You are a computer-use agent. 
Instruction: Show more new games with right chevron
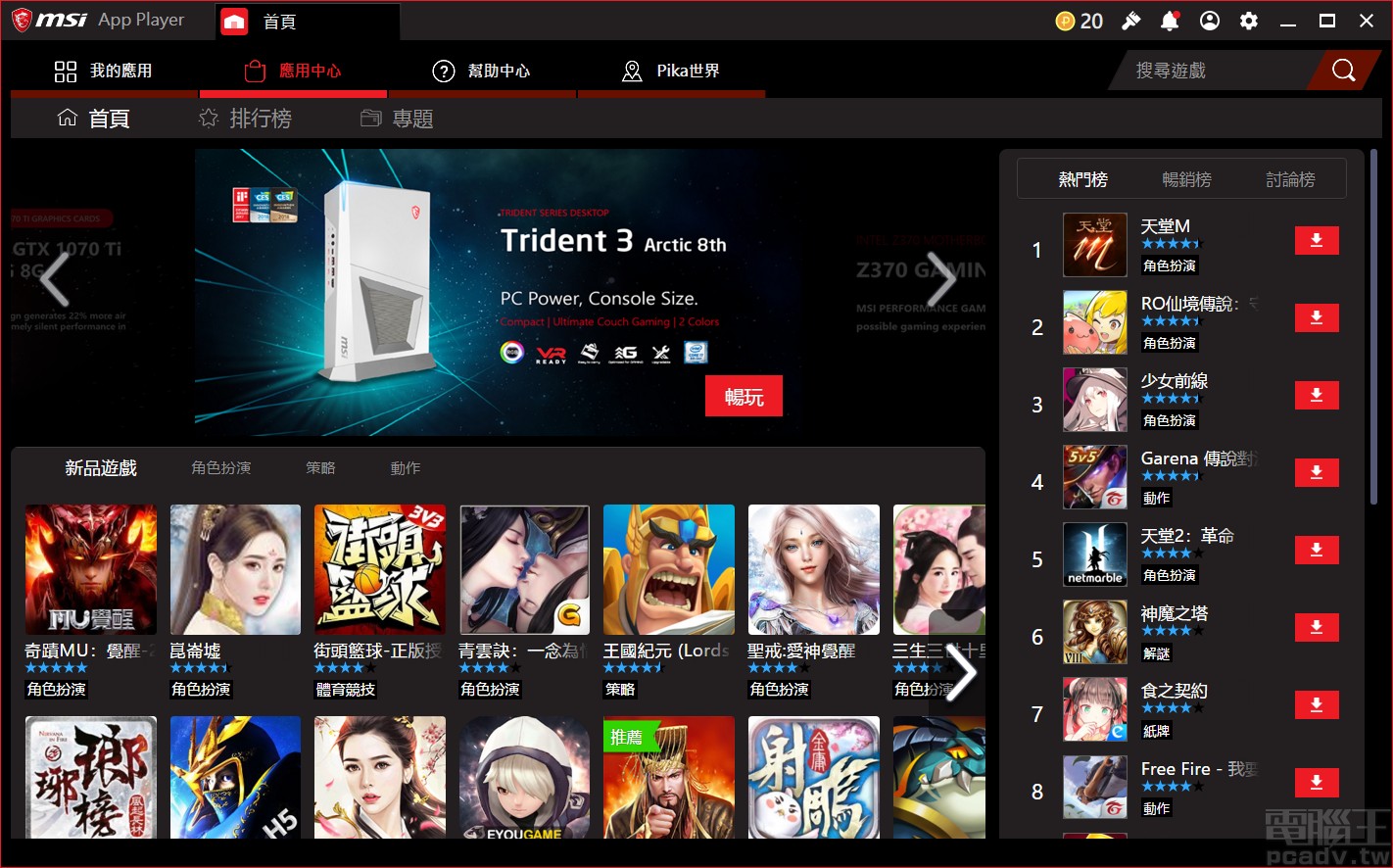[x=960, y=673]
